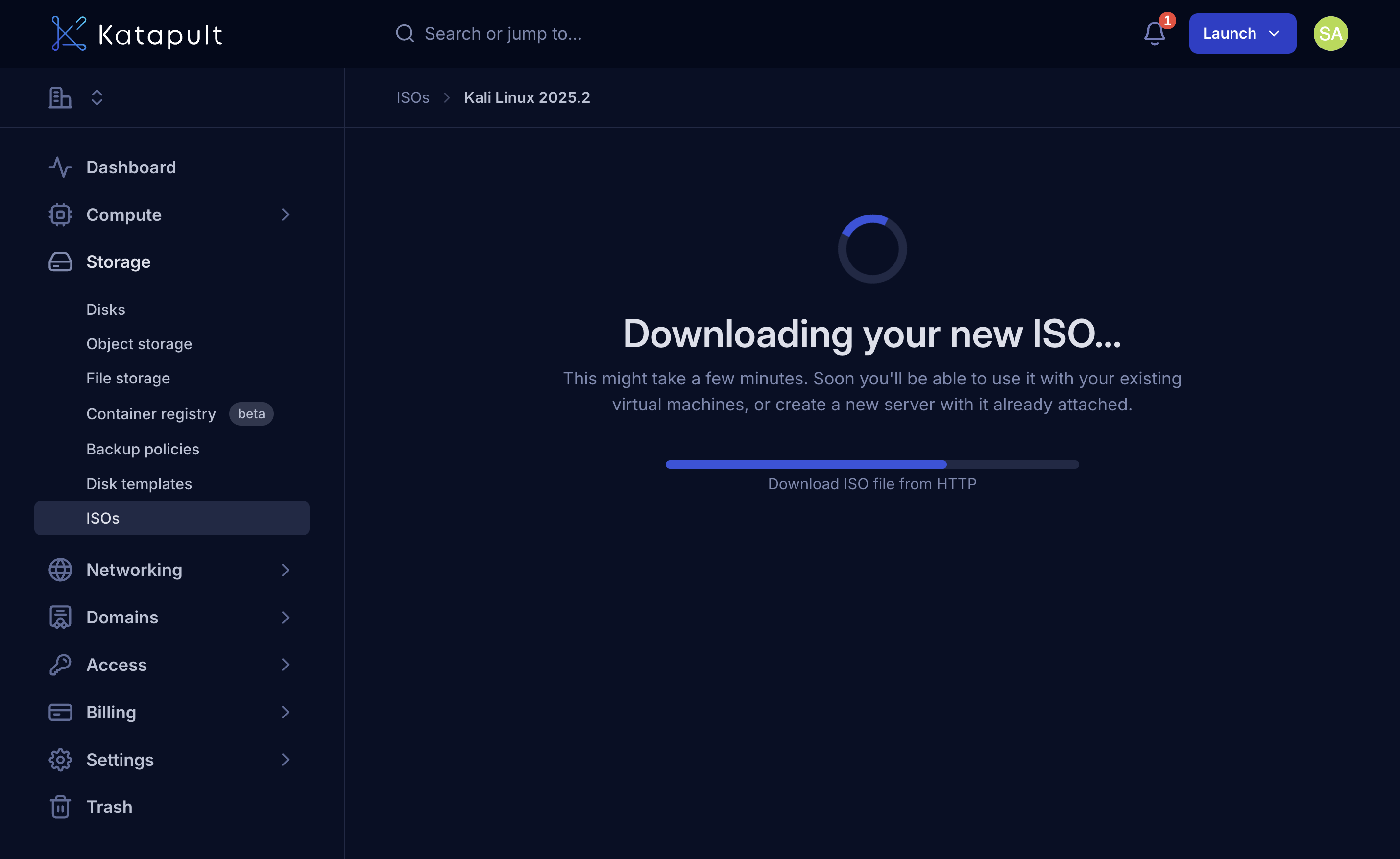This screenshot has height=859, width=1400.
Task: Click the Billing menu label
Action: click(x=111, y=713)
